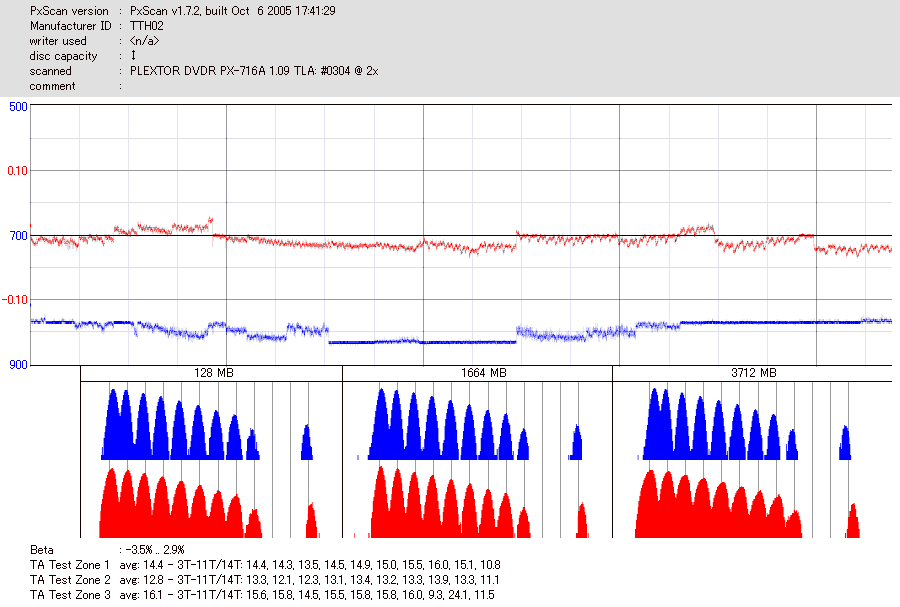The height and width of the screenshot is (607, 900).
Task: Select the Manufacturer ID value TTH02
Action: 147,26
